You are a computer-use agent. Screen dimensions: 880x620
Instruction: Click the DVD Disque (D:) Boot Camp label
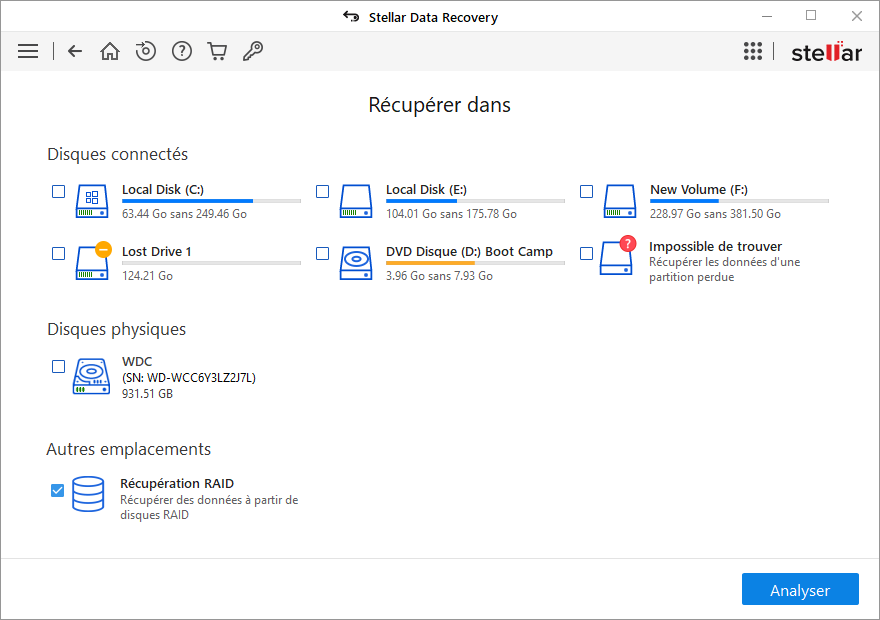[x=469, y=251]
